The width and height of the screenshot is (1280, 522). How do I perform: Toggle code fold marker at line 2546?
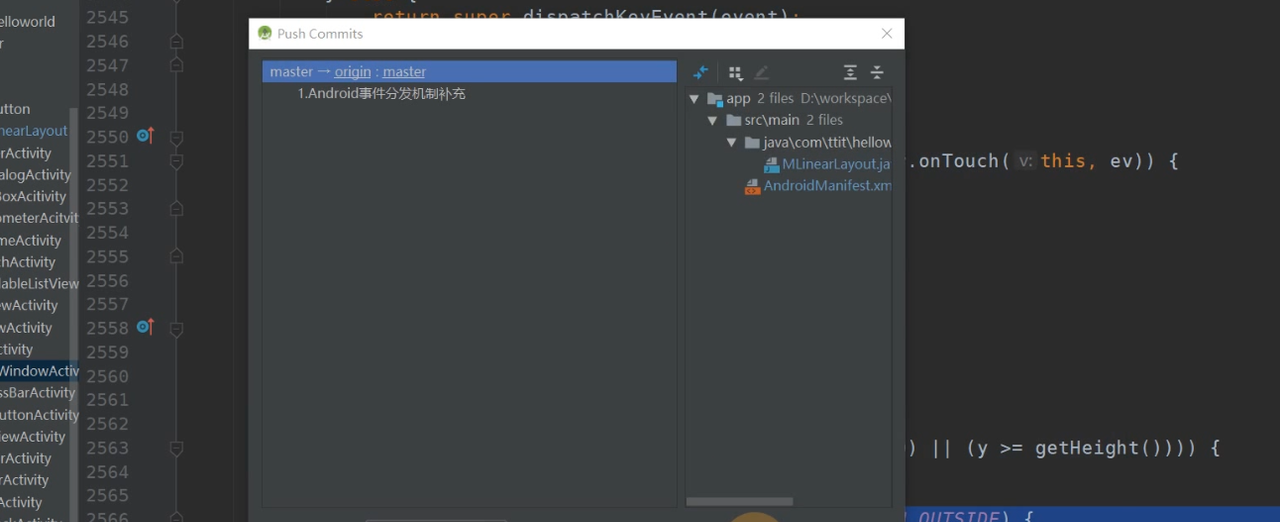[176, 41]
